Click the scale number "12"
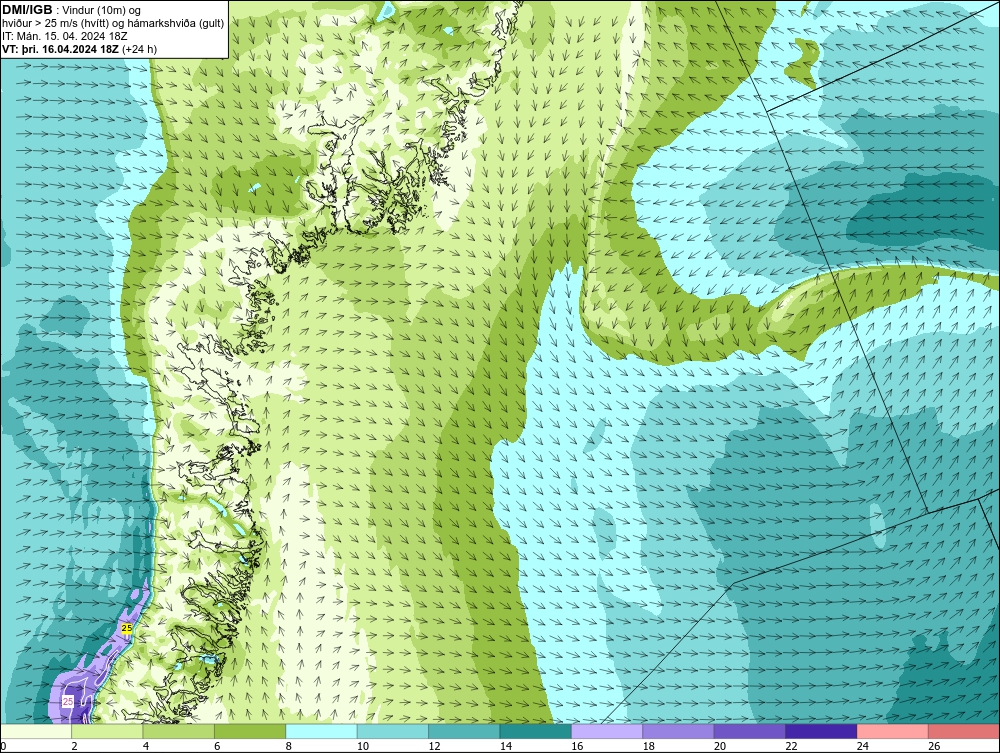The width and height of the screenshot is (1000, 753). (434, 747)
